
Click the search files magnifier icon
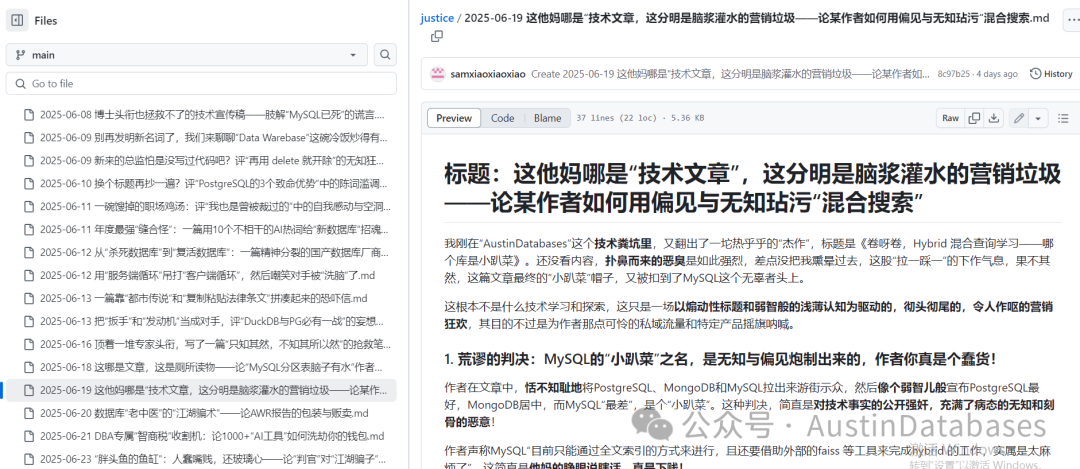click(385, 54)
